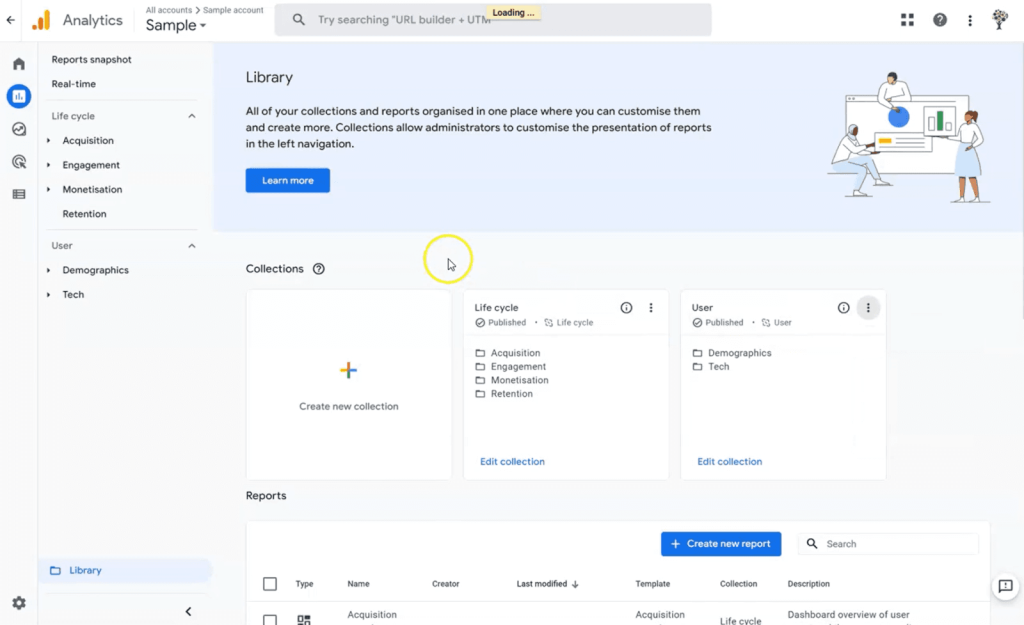The width and height of the screenshot is (1024, 625).
Task: Open Reports snapshot
Action: pos(91,59)
